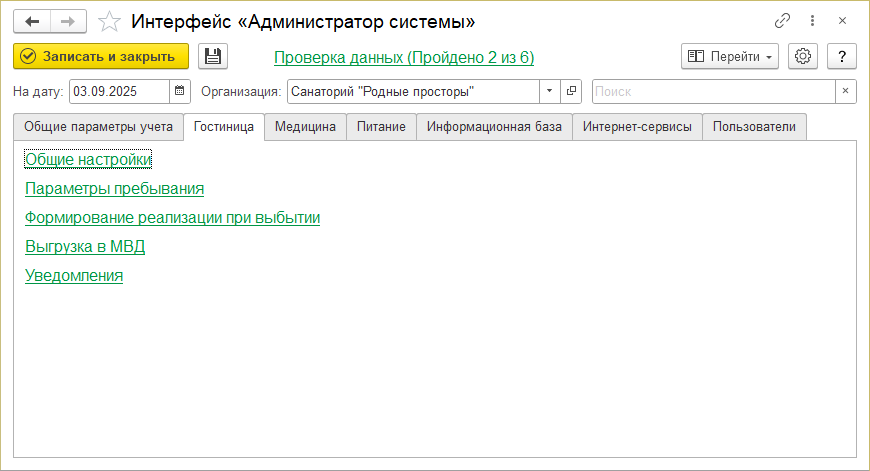Image resolution: width=870 pixels, height=471 pixels.
Task: Copy link using the chain icon
Action: click(783, 21)
